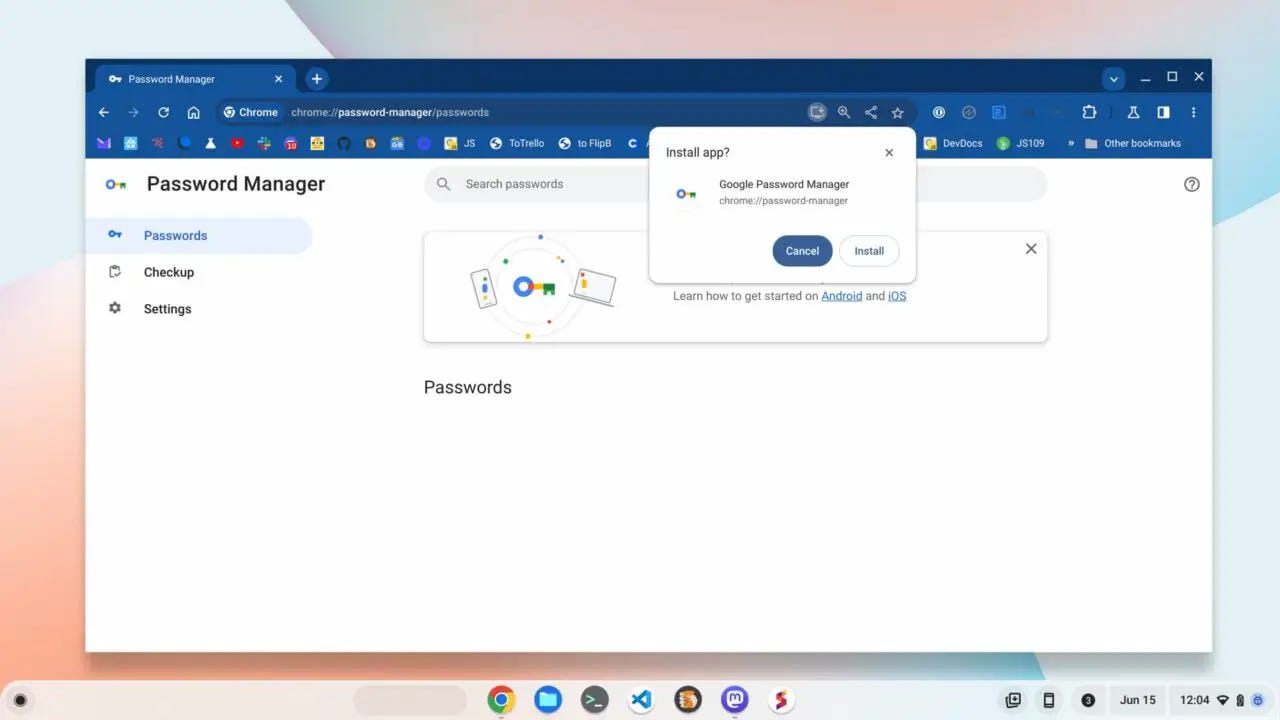Close the Install app dialog
This screenshot has width=1280, height=720.
(889, 153)
